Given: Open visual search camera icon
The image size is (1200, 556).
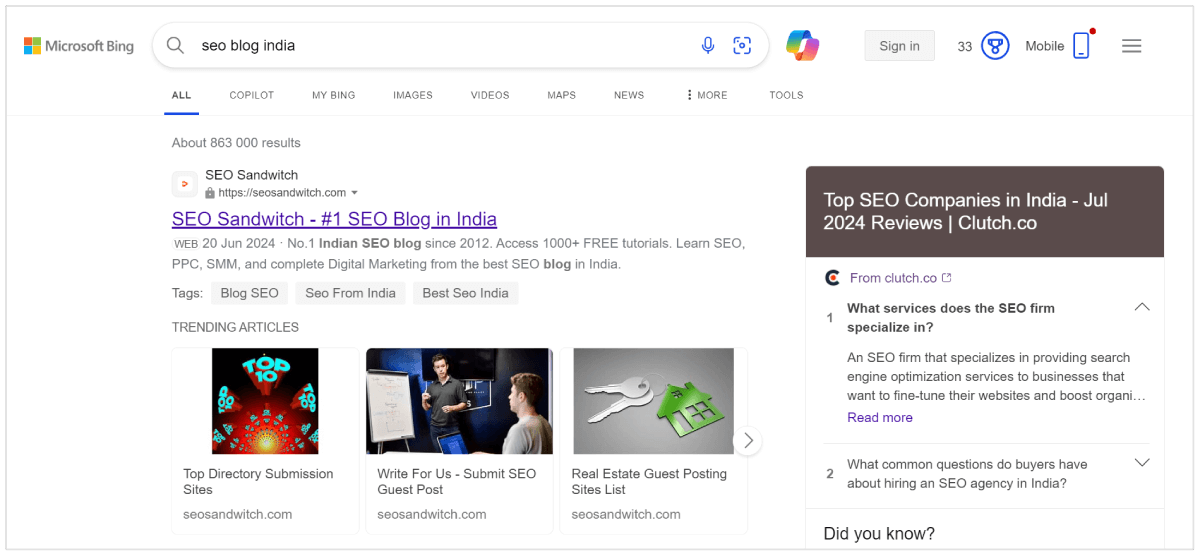Looking at the screenshot, I should tap(742, 45).
